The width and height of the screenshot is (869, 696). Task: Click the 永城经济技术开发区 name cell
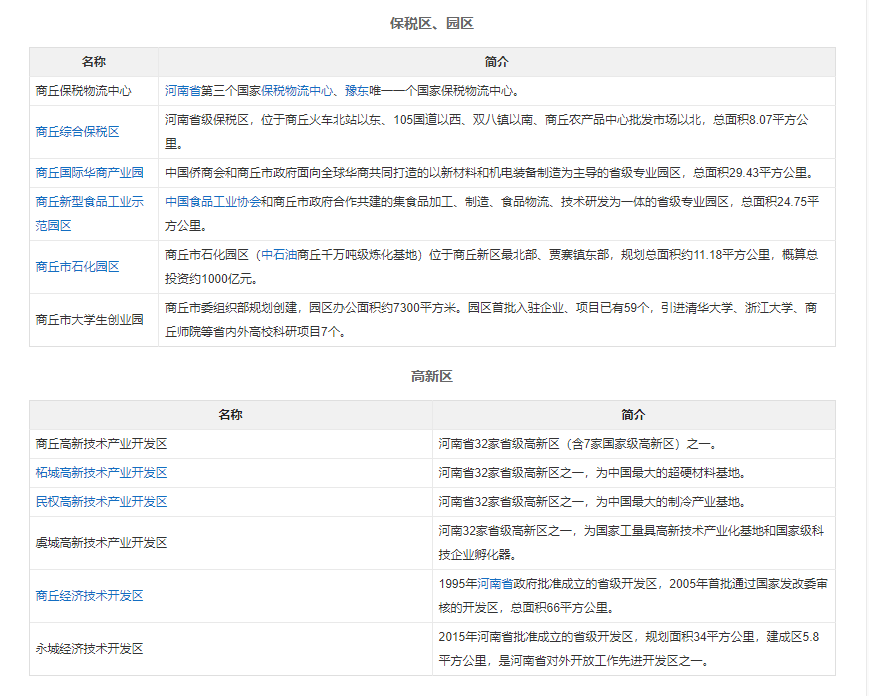(89, 649)
